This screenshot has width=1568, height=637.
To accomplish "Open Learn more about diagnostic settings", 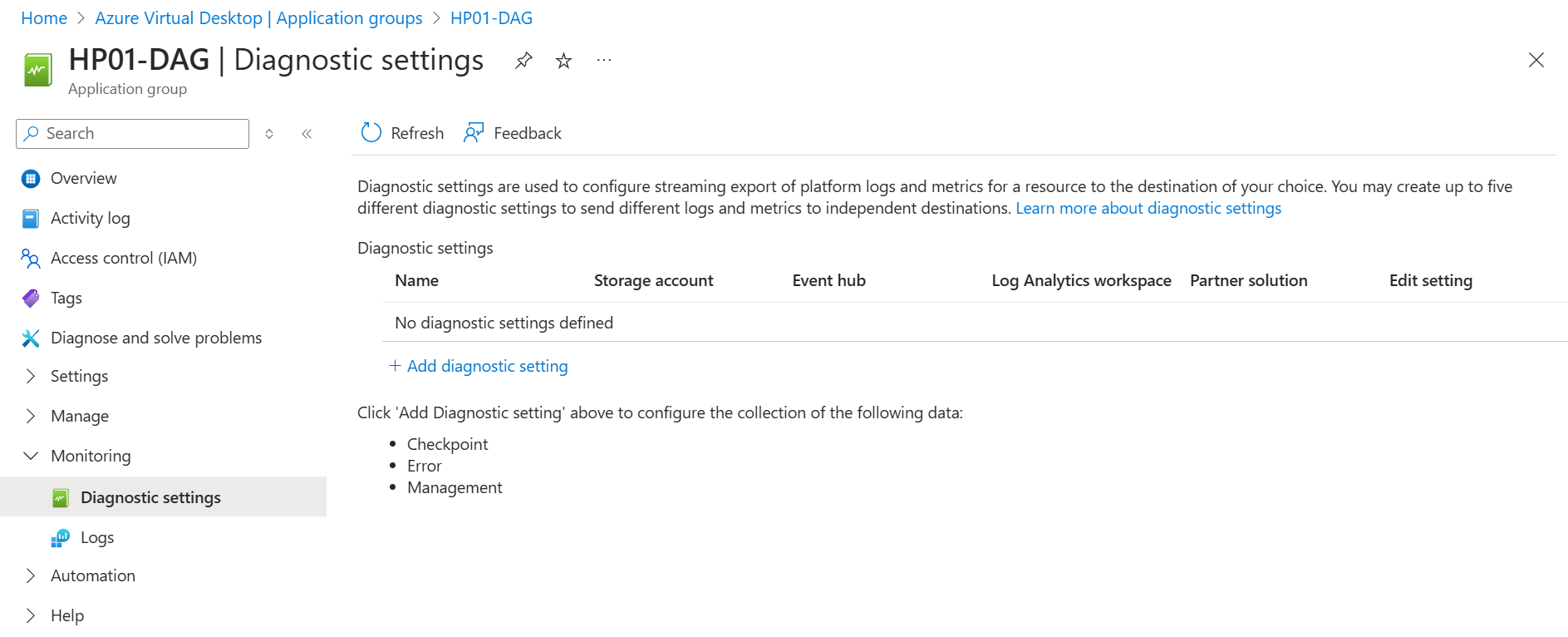I will (x=1148, y=209).
